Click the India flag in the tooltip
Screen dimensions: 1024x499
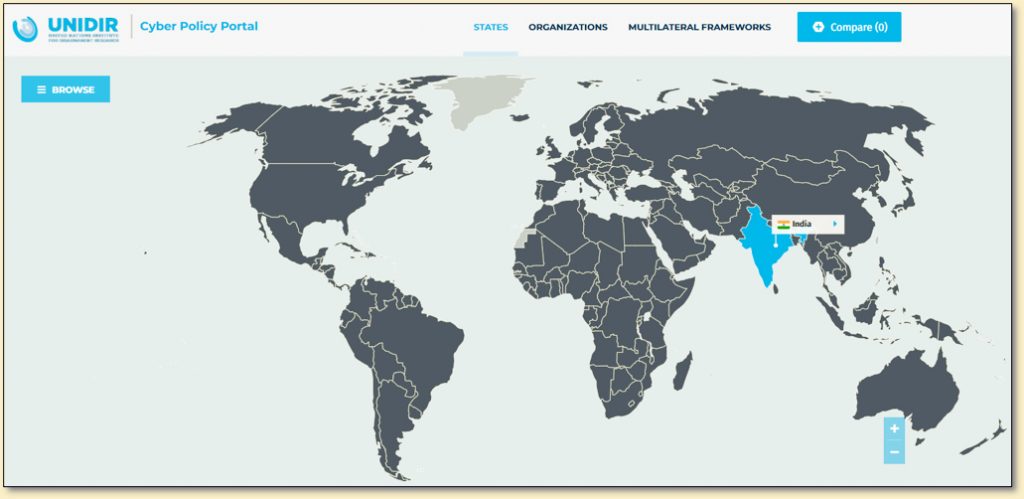[783, 224]
